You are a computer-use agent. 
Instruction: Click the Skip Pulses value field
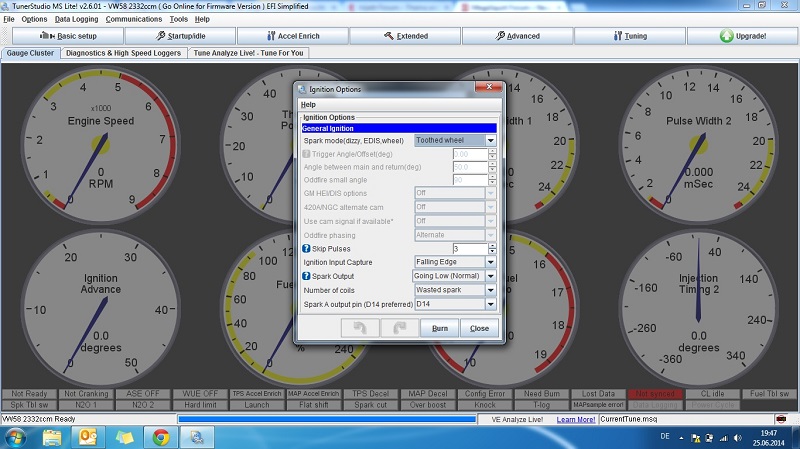tap(469, 248)
